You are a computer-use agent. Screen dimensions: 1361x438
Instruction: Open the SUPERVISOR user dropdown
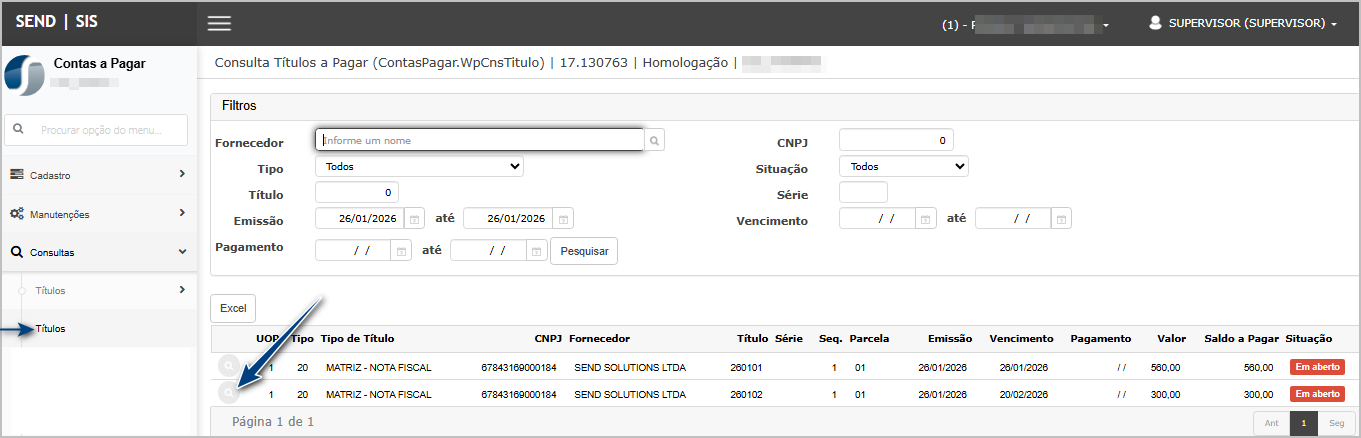pyautogui.click(x=1243, y=23)
